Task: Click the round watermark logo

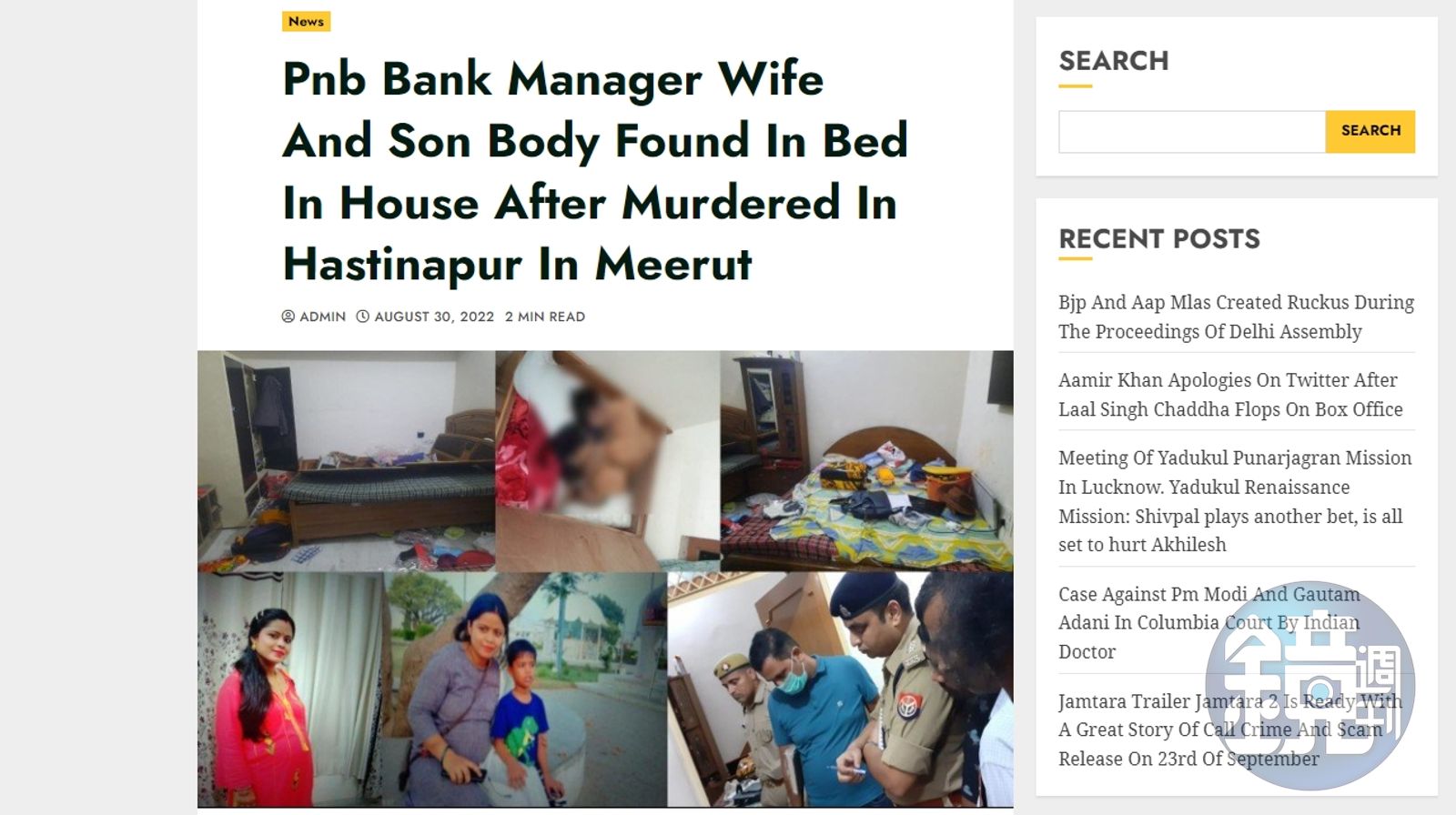Action: coord(1309,686)
